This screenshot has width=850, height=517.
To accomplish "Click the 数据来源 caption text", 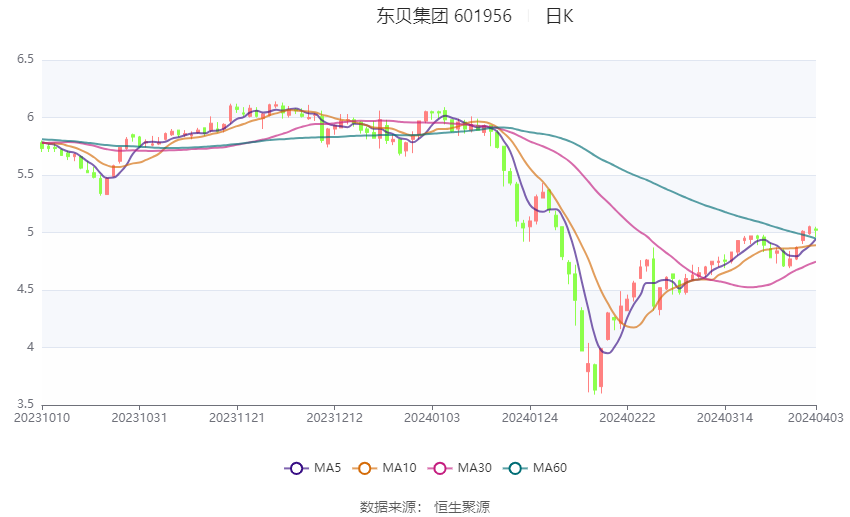I will 387,507.
